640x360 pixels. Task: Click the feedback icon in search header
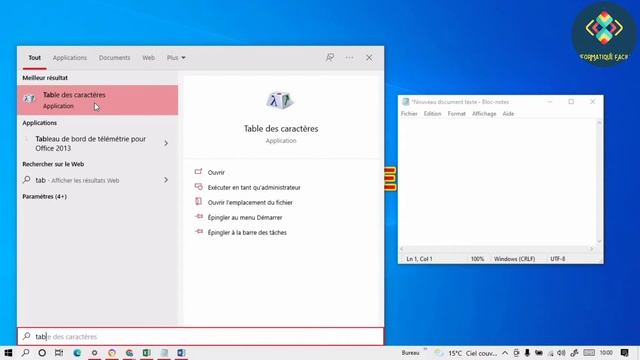pos(330,58)
